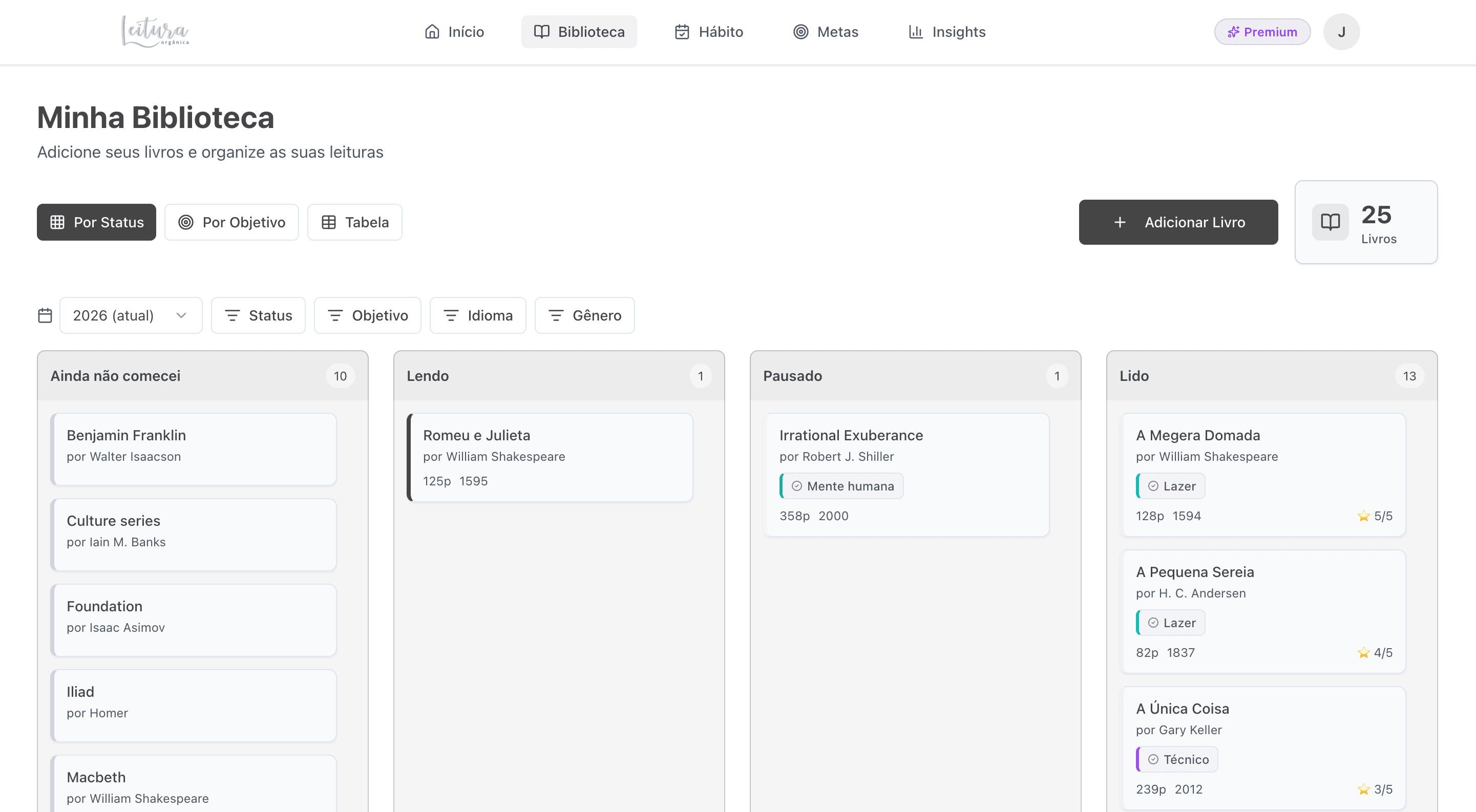Viewport: 1476px width, 812px height.
Task: Click the plus icon in Adicionar Livro
Action: pyautogui.click(x=1120, y=222)
